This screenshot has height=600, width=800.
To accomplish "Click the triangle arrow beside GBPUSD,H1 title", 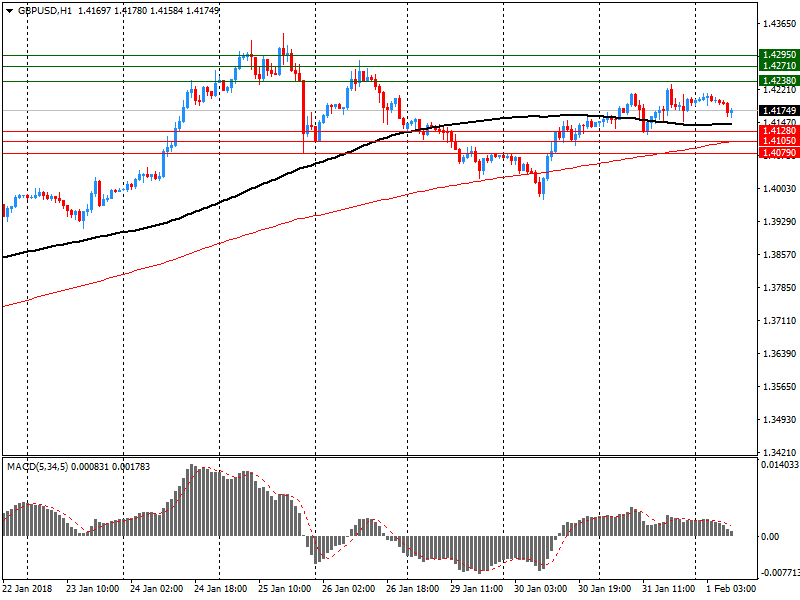I will click(9, 10).
